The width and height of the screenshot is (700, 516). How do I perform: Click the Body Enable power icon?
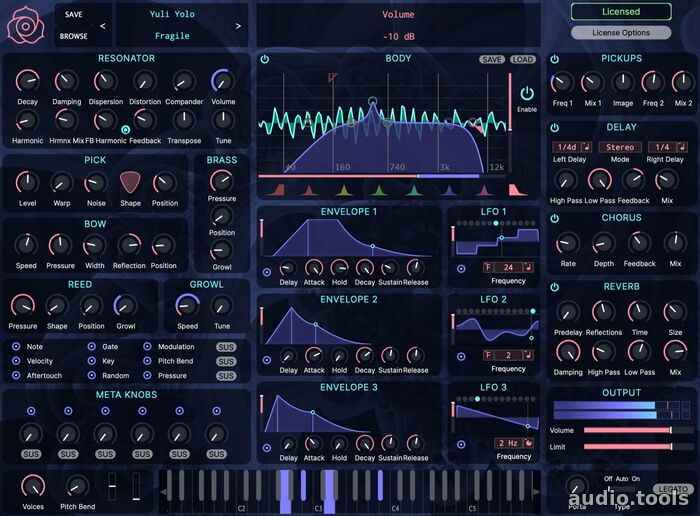(527, 94)
